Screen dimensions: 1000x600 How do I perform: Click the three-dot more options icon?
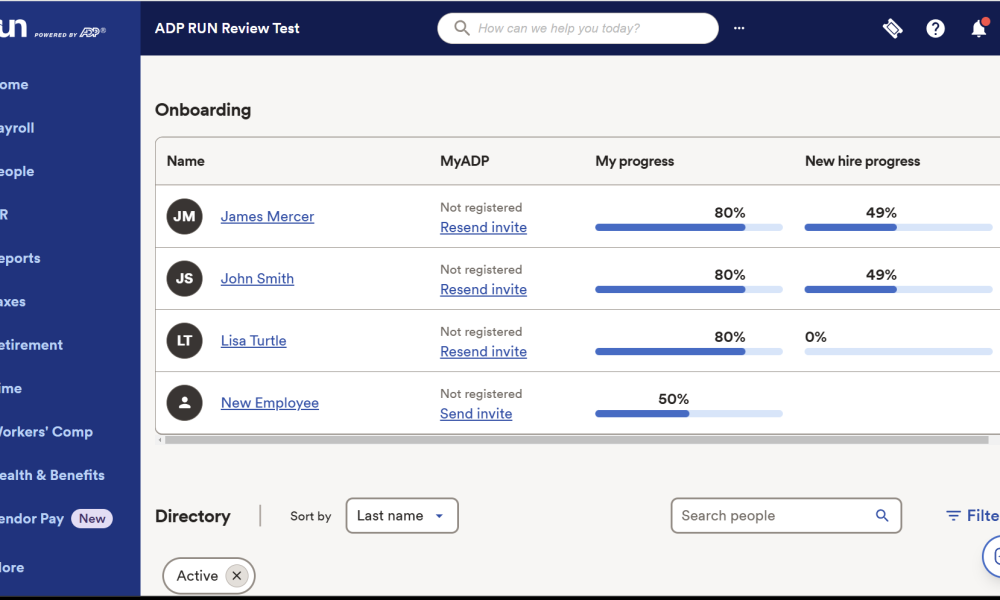point(739,29)
